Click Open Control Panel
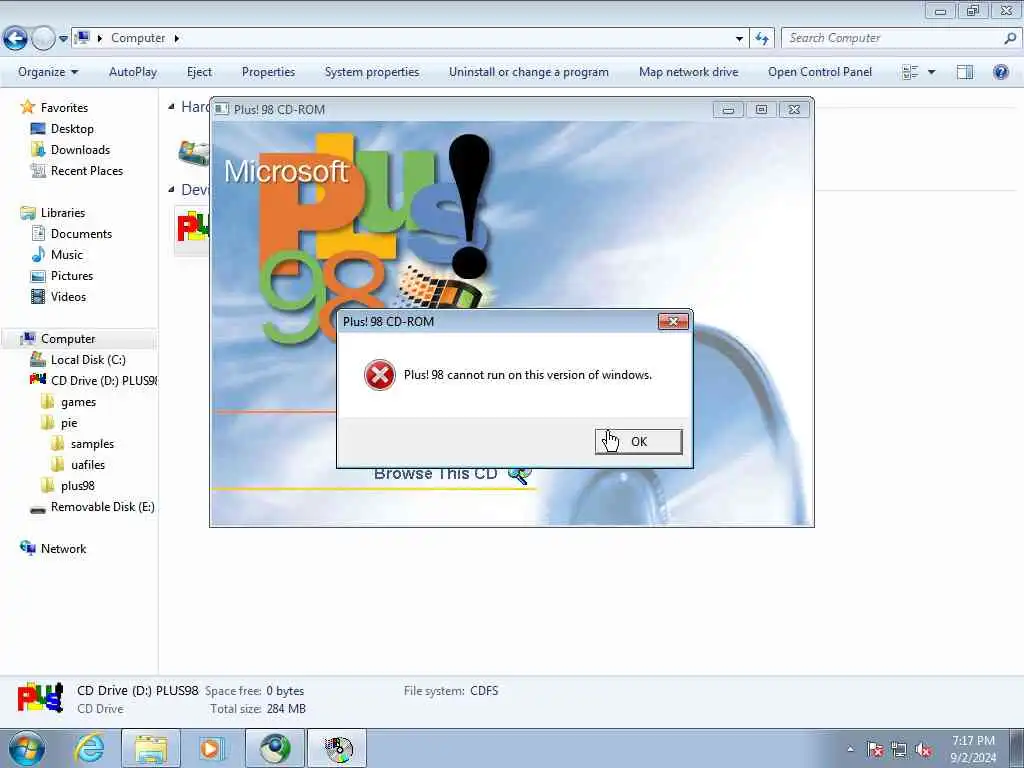This screenshot has width=1024, height=768. click(x=820, y=72)
